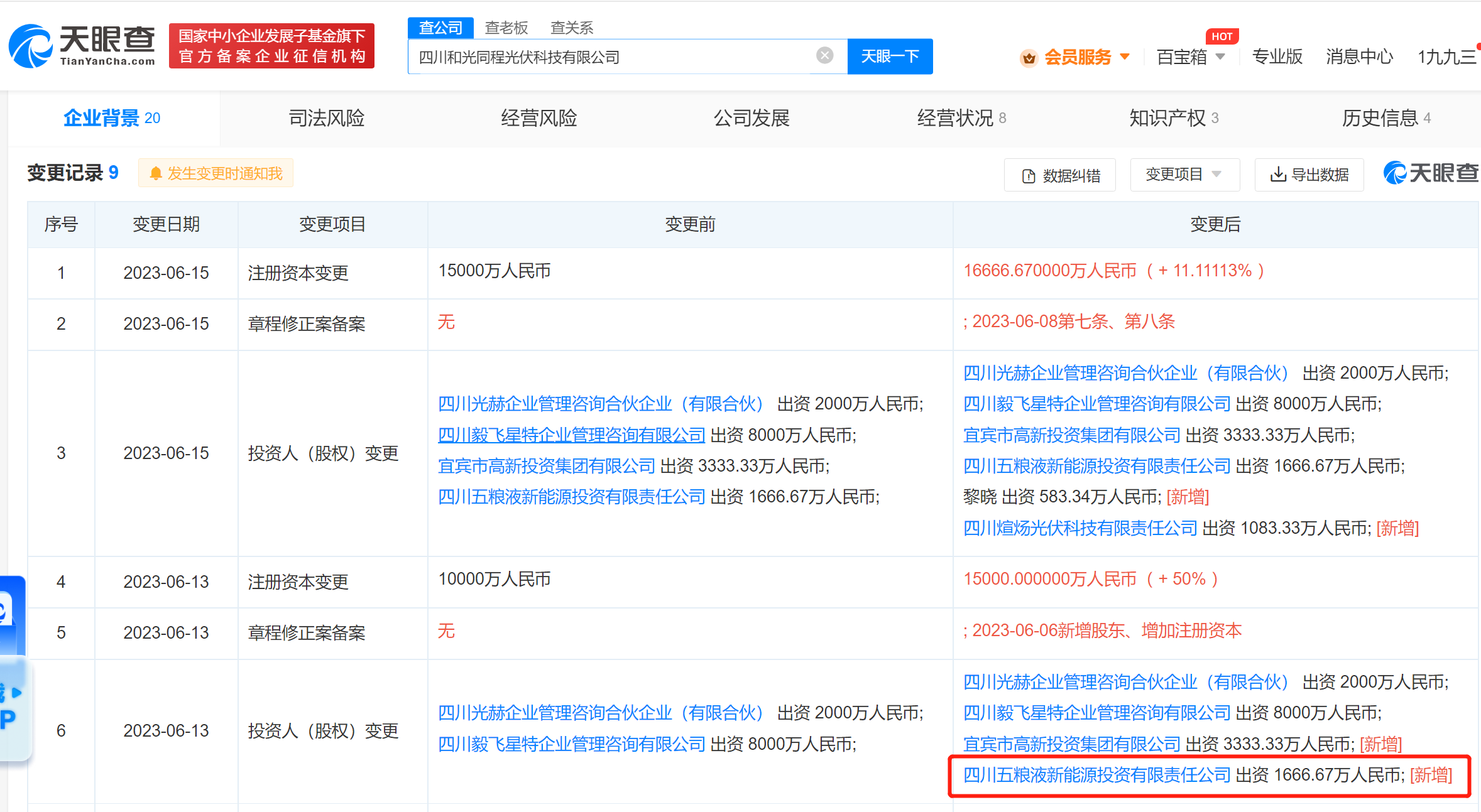Open 四川毅飞星特企业管理咨询有限公司 link in row 3 变更前
Viewport: 1481px width, 812px height.
pyautogui.click(x=572, y=435)
